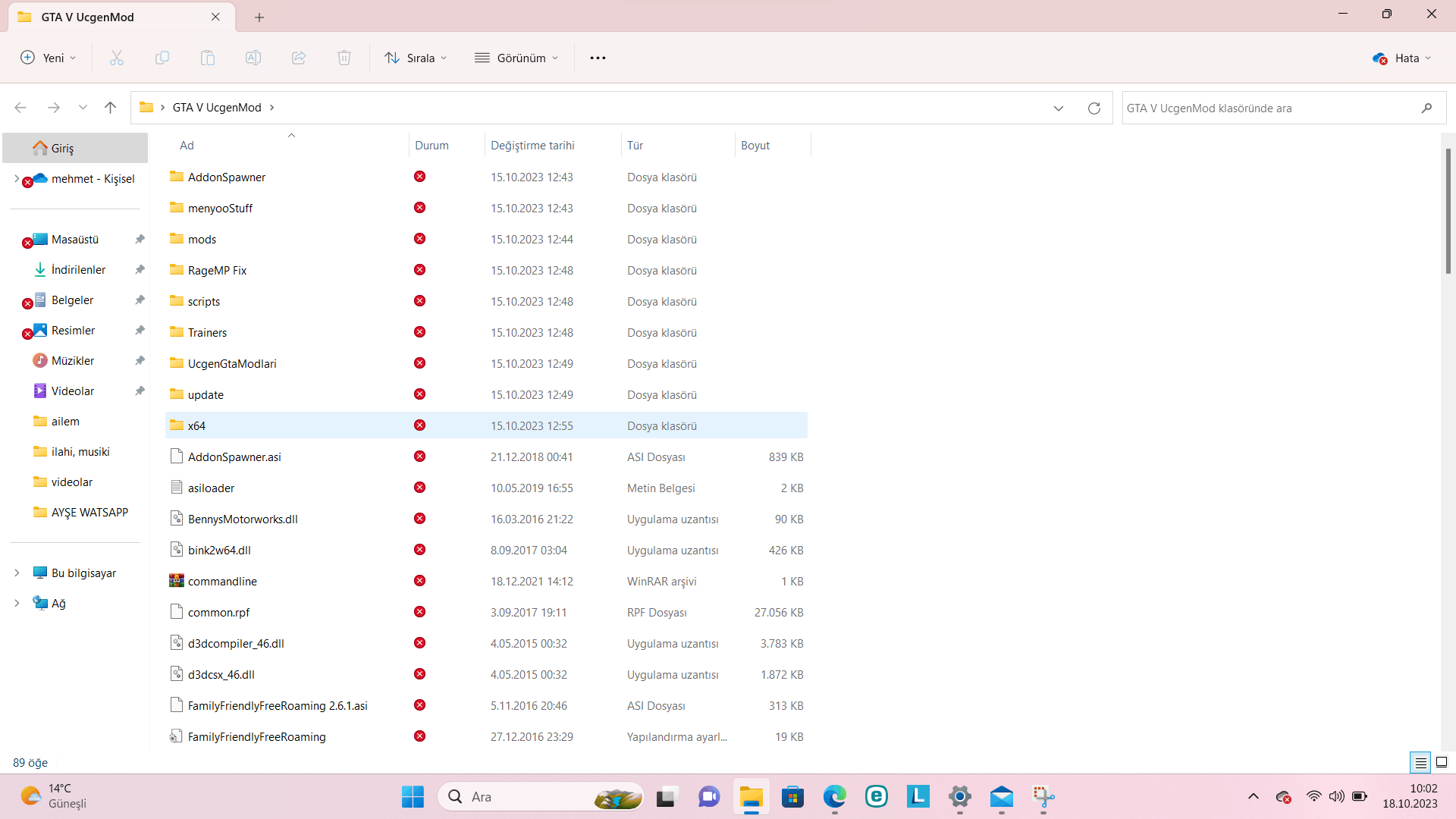Screen dimensions: 1456x819
Task: Click the Delete trash icon
Action: 344,58
